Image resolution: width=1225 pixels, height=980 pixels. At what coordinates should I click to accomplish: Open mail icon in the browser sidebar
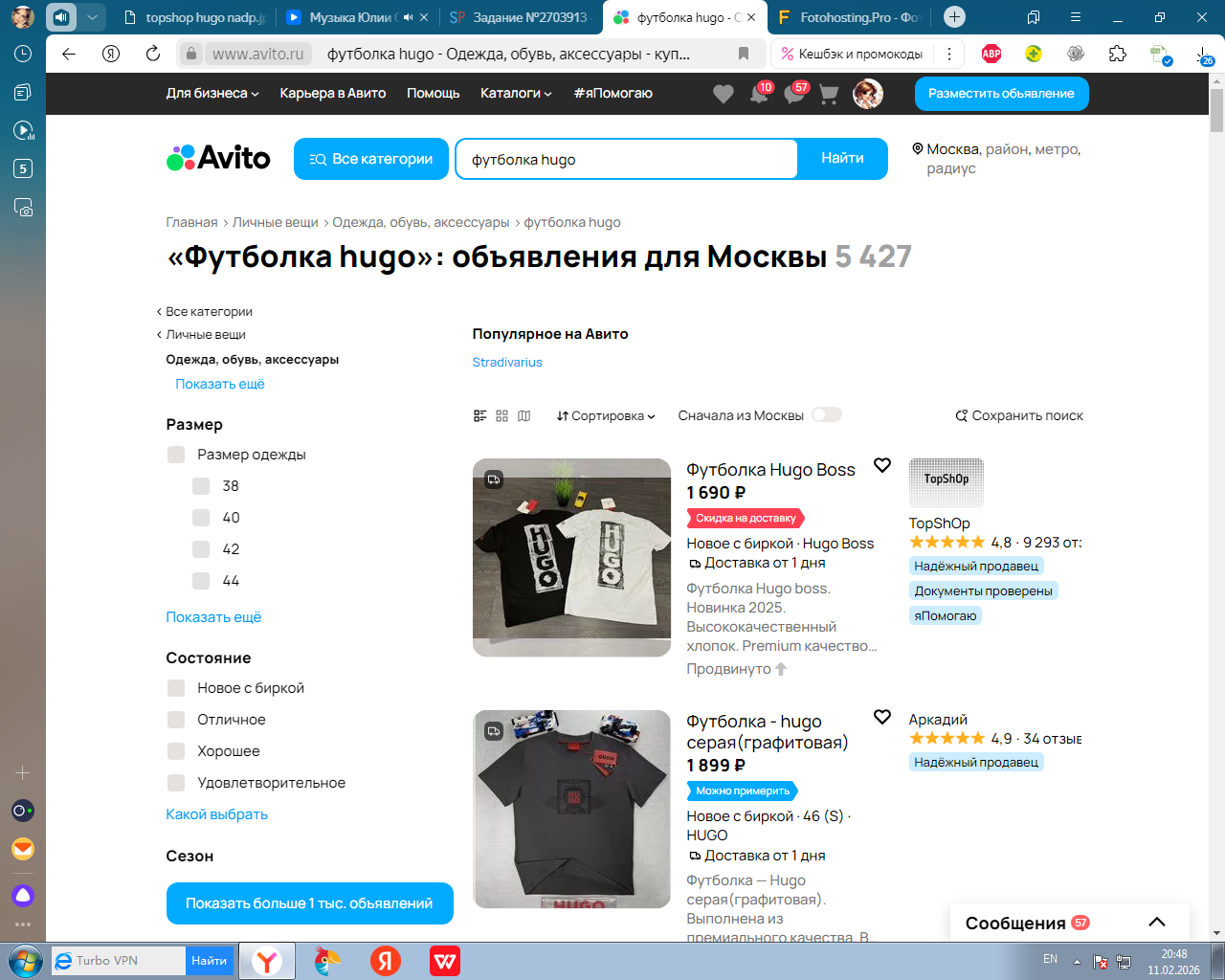click(23, 849)
